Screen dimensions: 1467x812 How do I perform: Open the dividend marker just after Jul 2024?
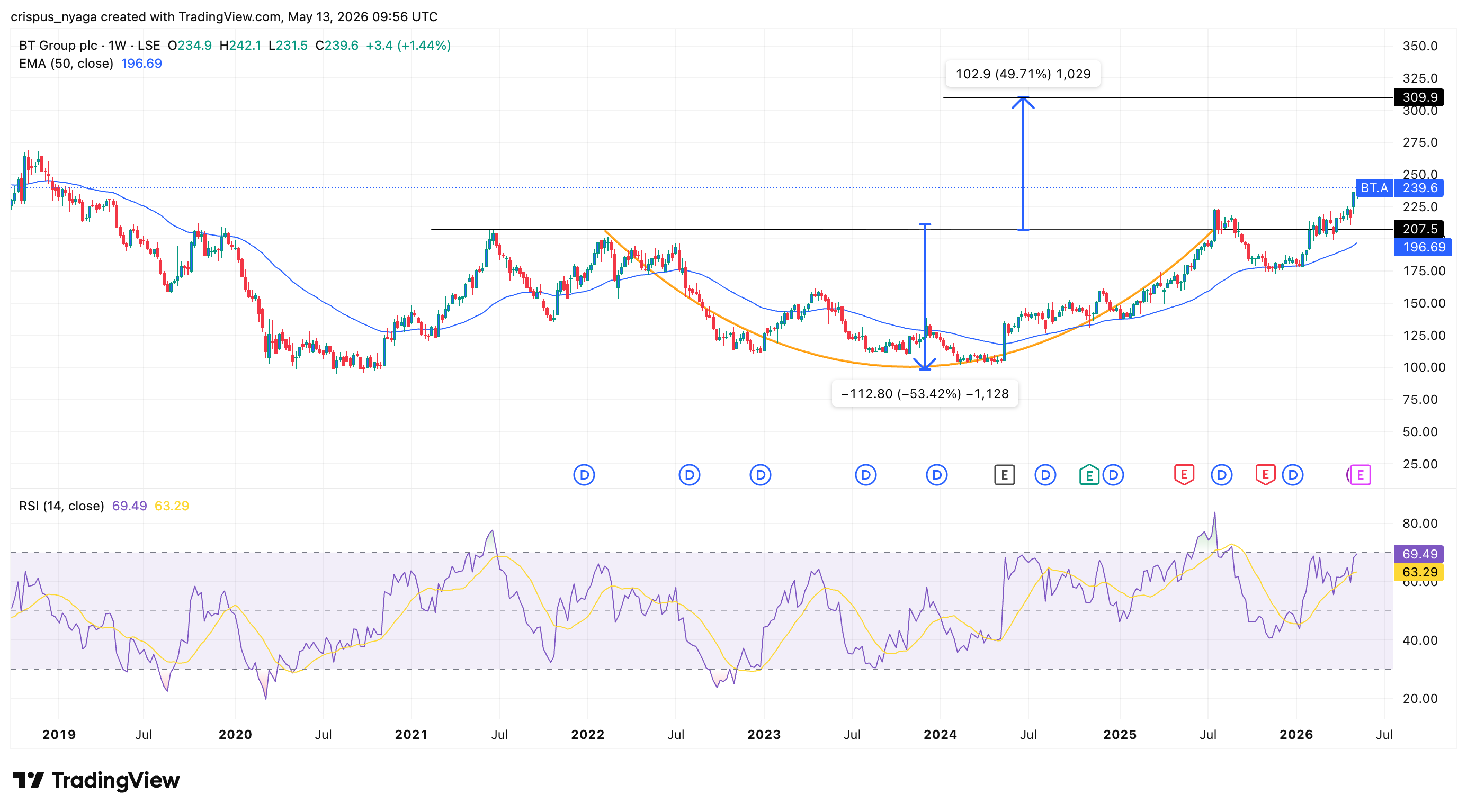(x=1045, y=475)
